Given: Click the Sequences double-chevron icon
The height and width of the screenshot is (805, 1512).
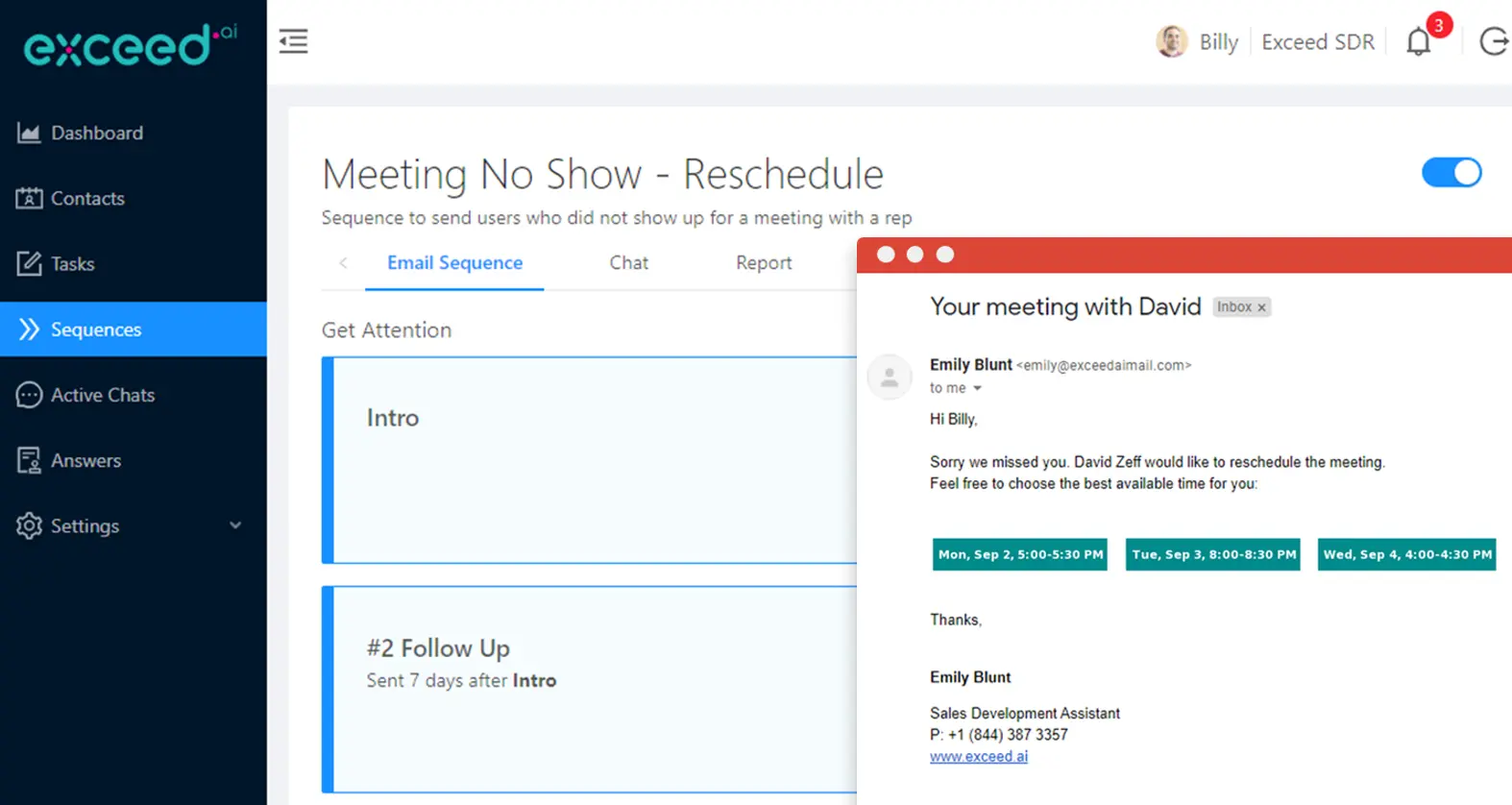Looking at the screenshot, I should 29,329.
